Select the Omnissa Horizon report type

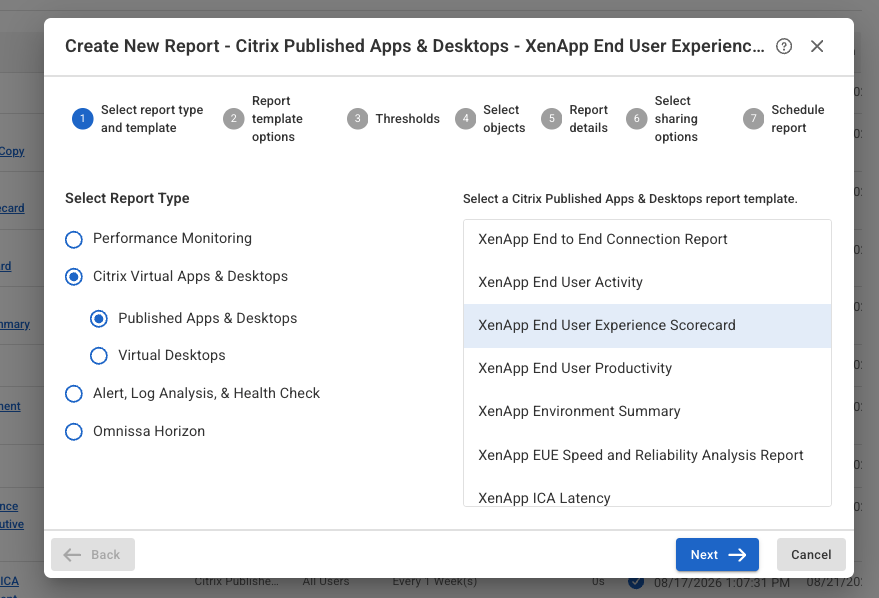(x=73, y=432)
